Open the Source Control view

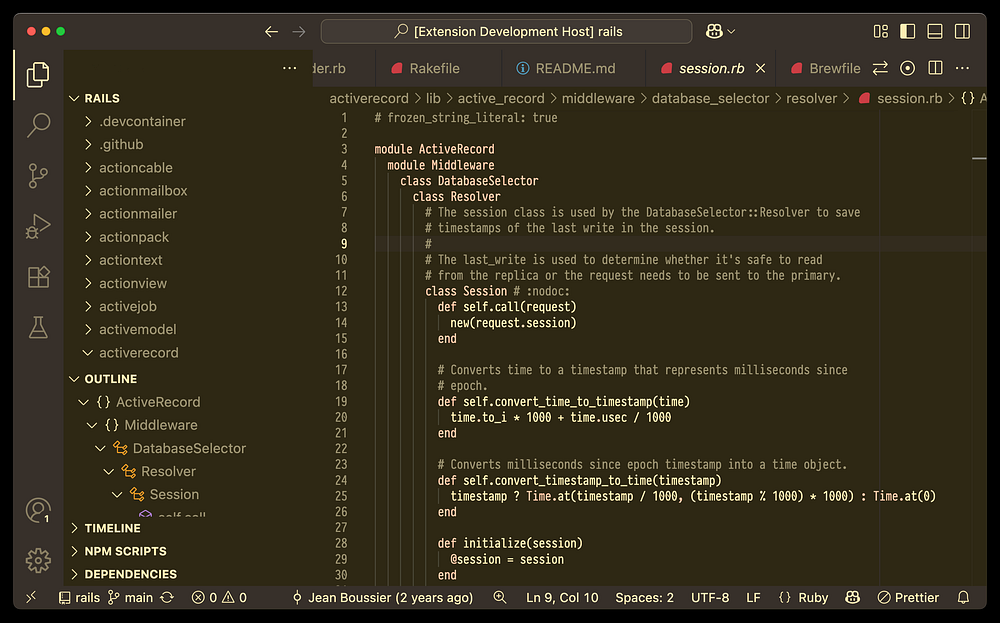(38, 176)
